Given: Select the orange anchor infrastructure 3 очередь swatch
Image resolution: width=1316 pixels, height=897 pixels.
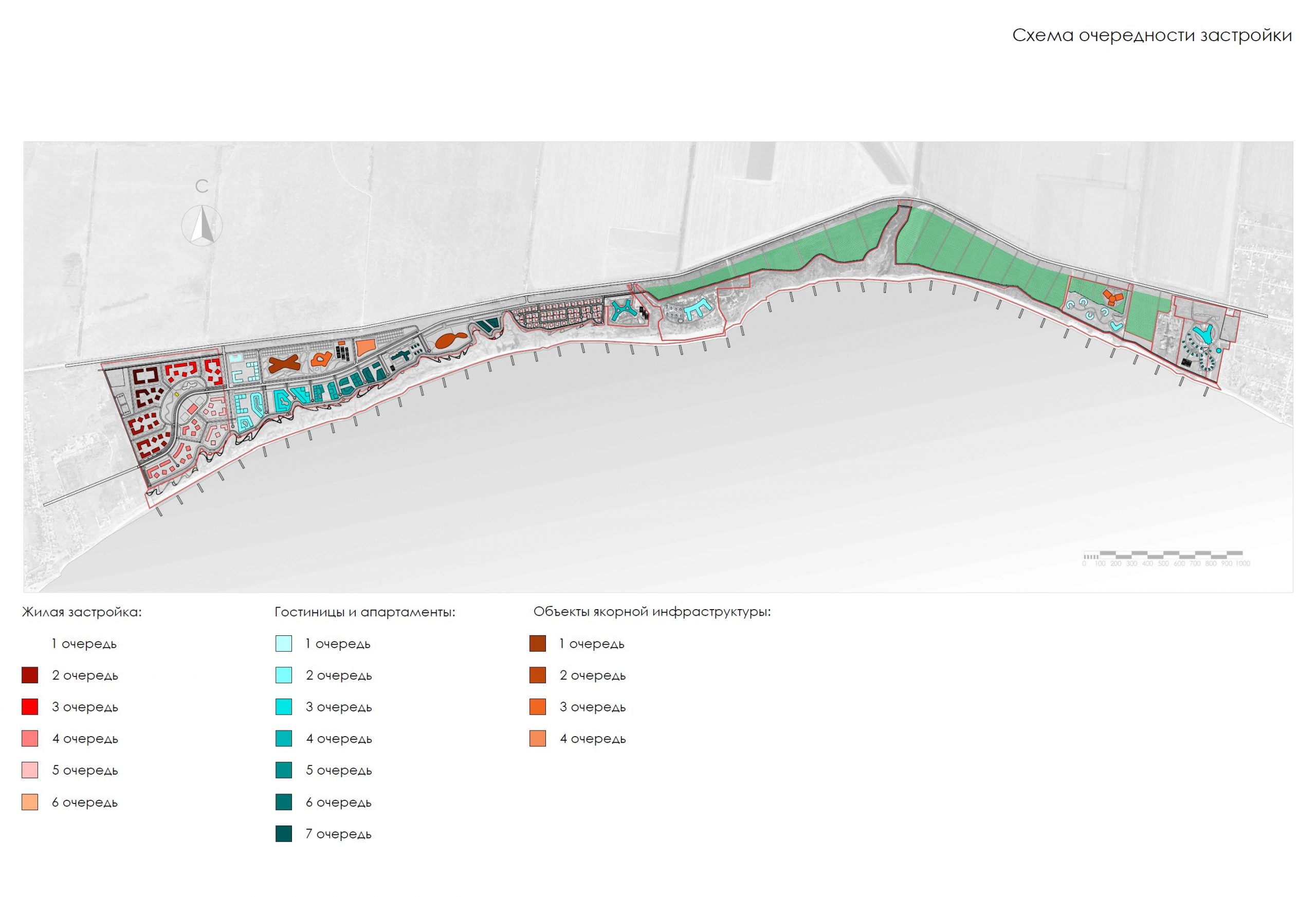Looking at the screenshot, I should point(537,707).
